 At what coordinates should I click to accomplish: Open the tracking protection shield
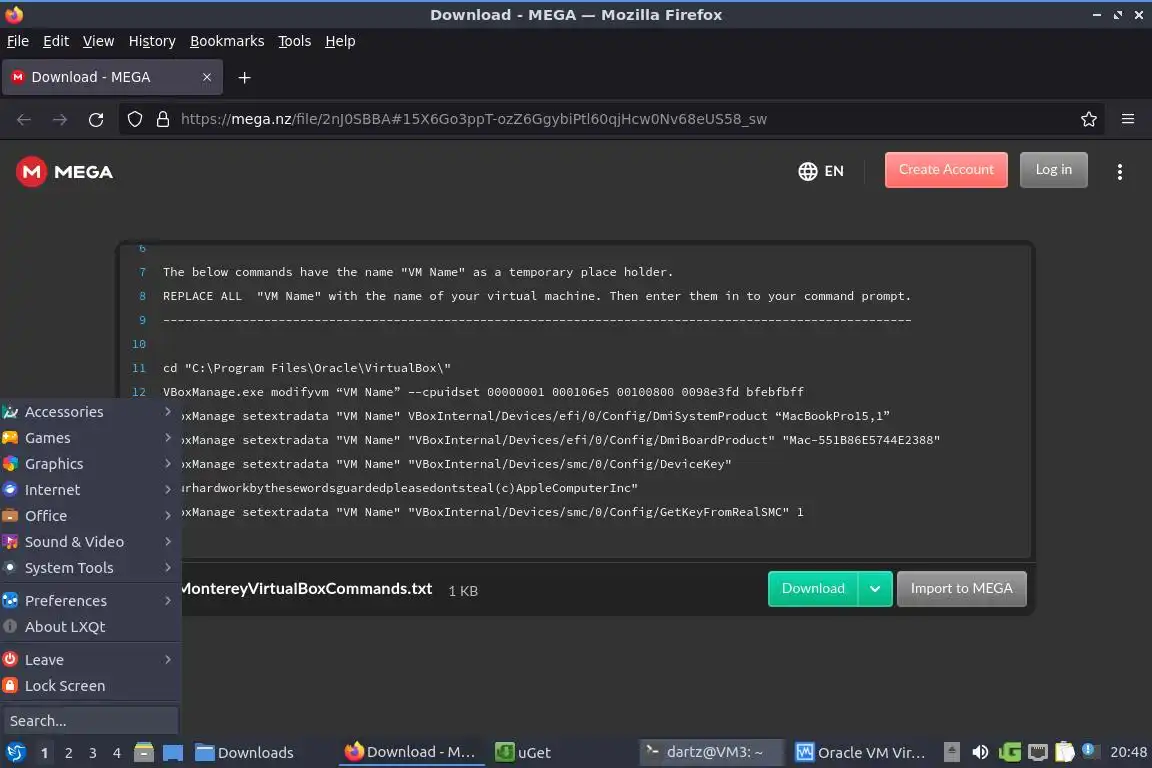pyautogui.click(x=134, y=119)
